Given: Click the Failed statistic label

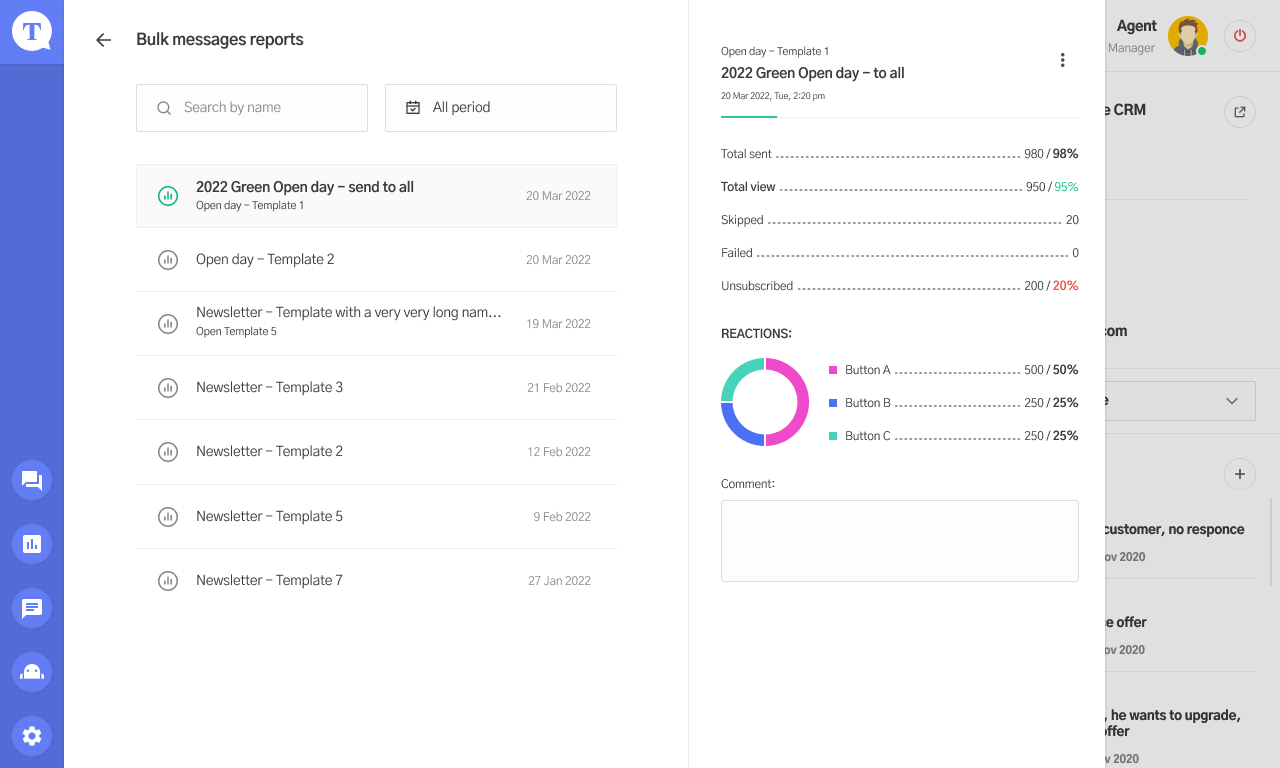Looking at the screenshot, I should (737, 253).
